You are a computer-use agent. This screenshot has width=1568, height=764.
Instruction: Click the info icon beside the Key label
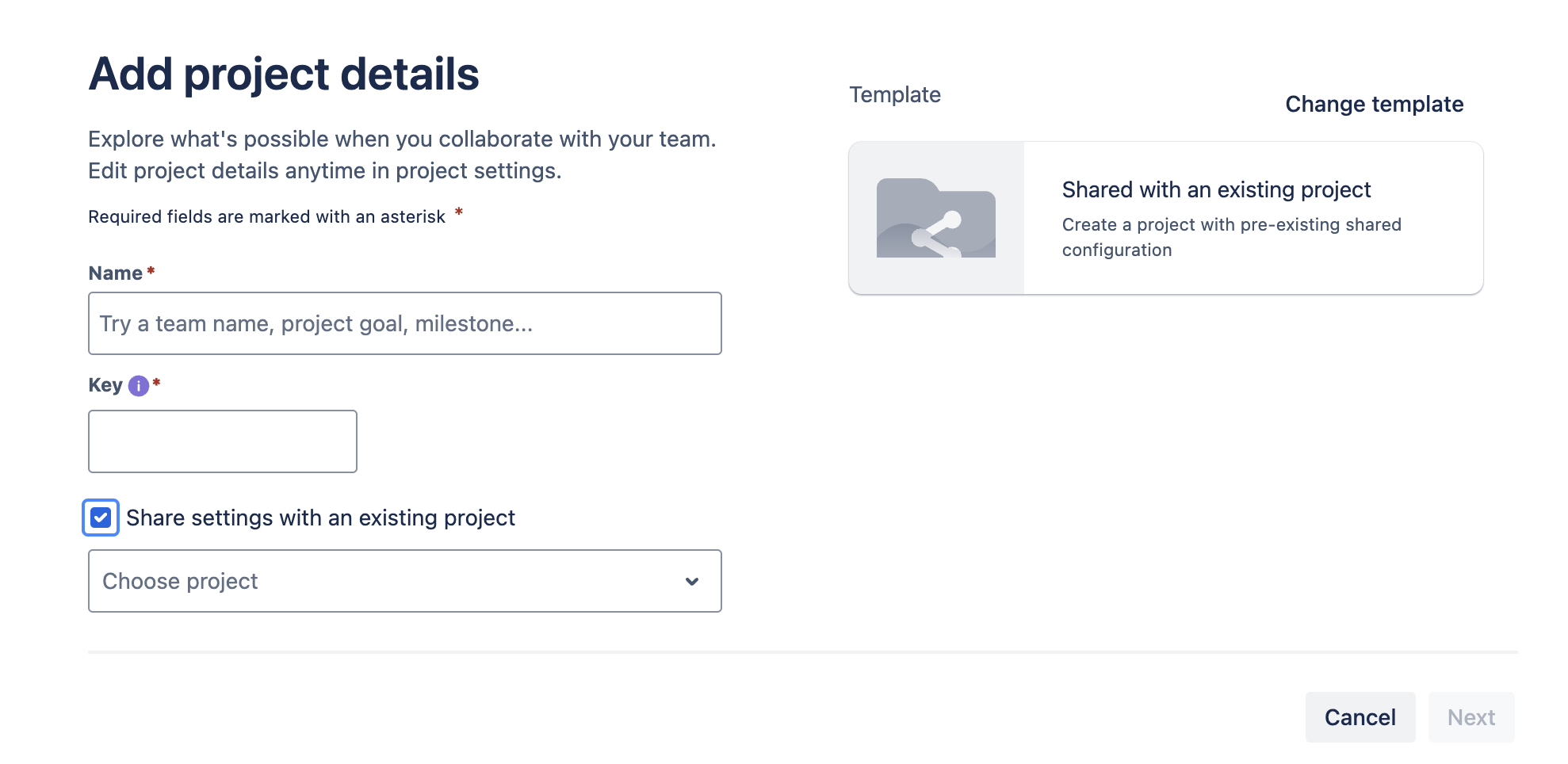tap(138, 386)
